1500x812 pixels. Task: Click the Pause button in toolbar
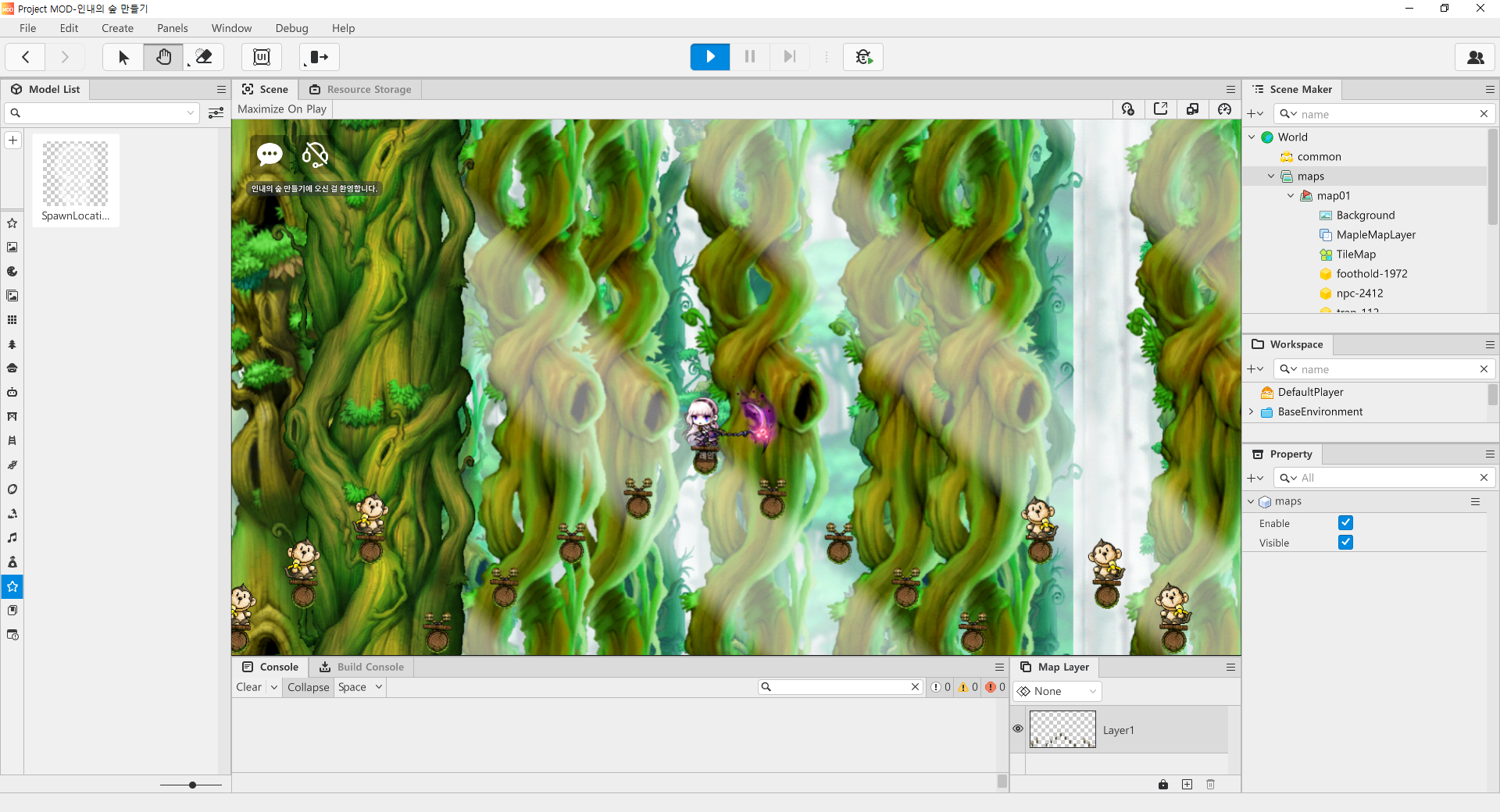click(750, 57)
